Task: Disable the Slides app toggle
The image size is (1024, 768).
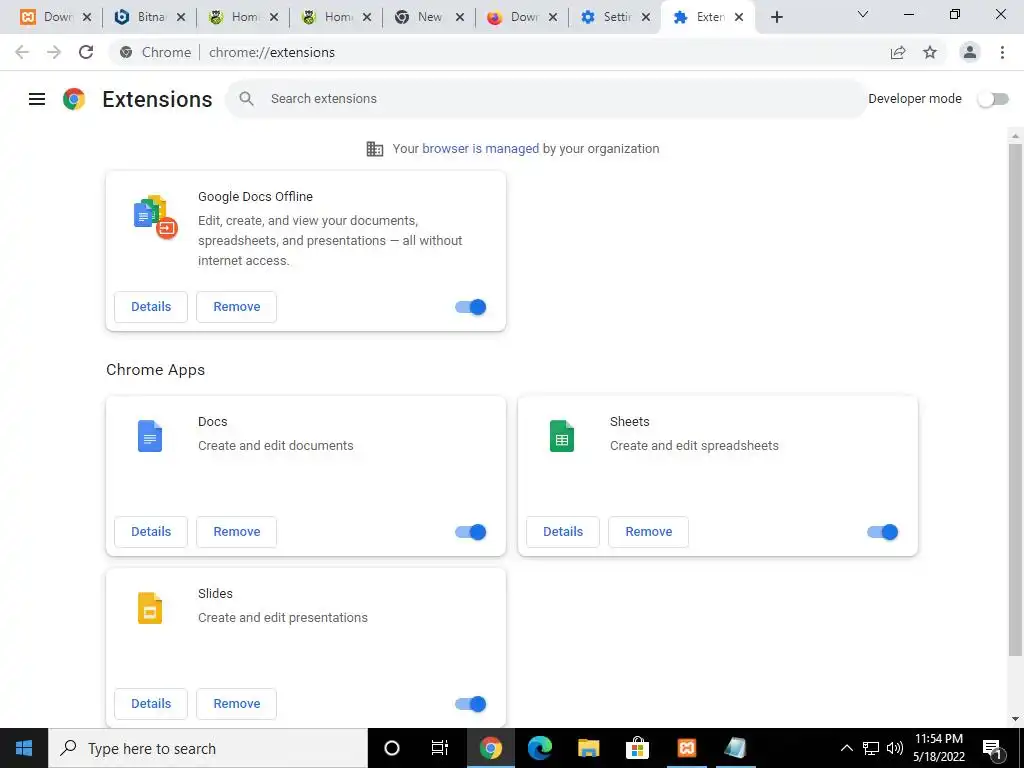Action: coord(471,704)
